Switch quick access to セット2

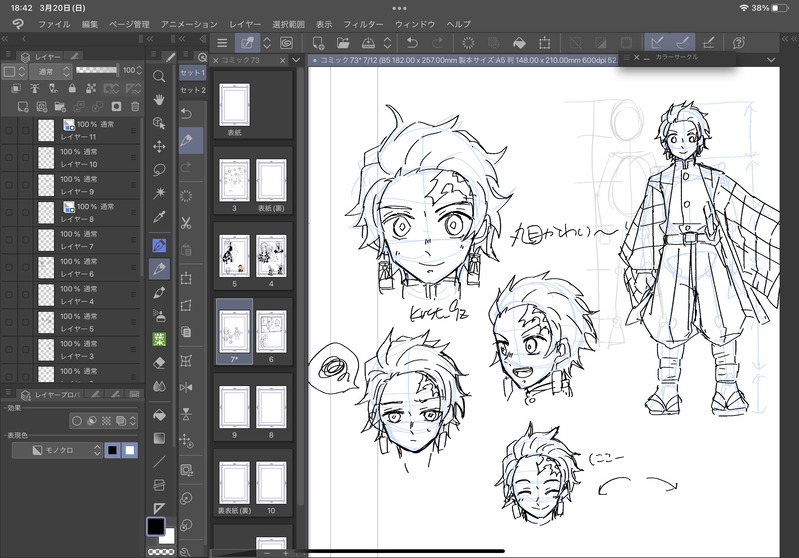(193, 90)
